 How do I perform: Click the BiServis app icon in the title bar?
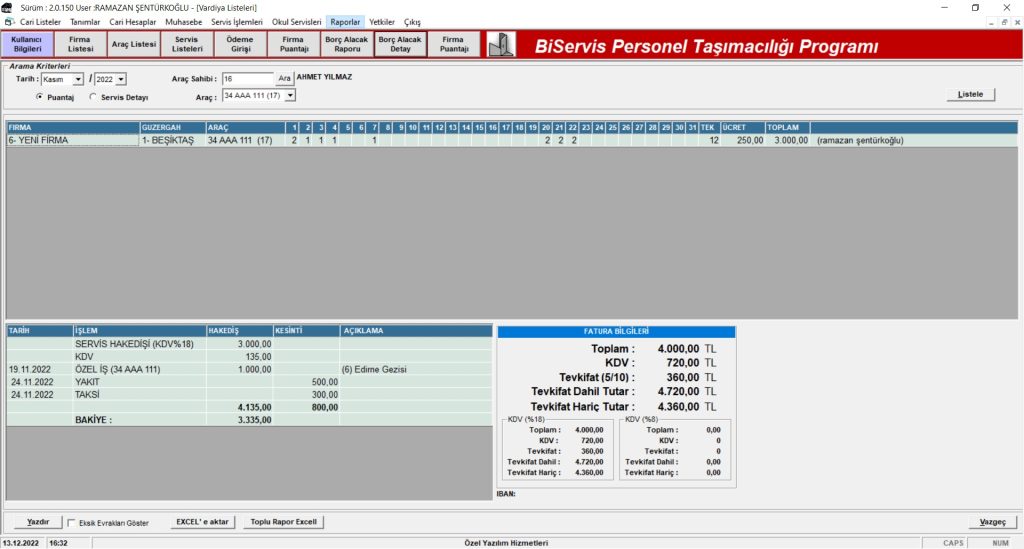(x=8, y=7)
